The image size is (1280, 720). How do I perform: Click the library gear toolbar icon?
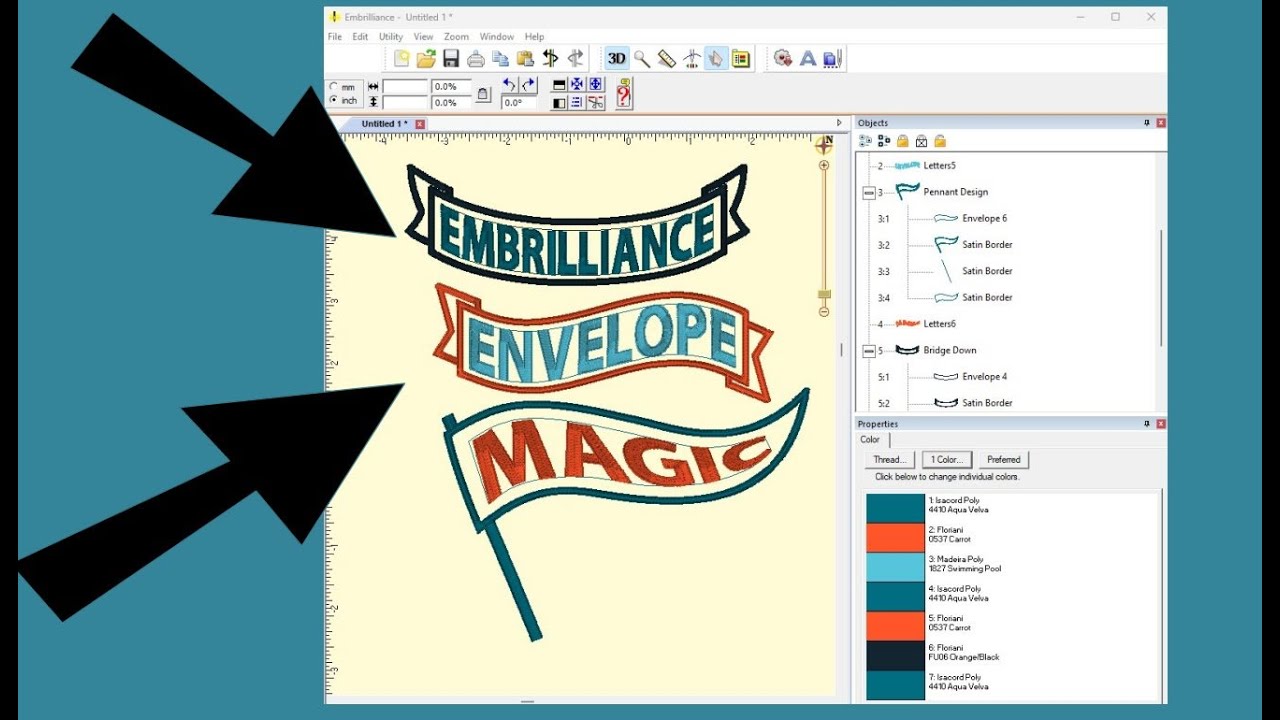click(783, 59)
